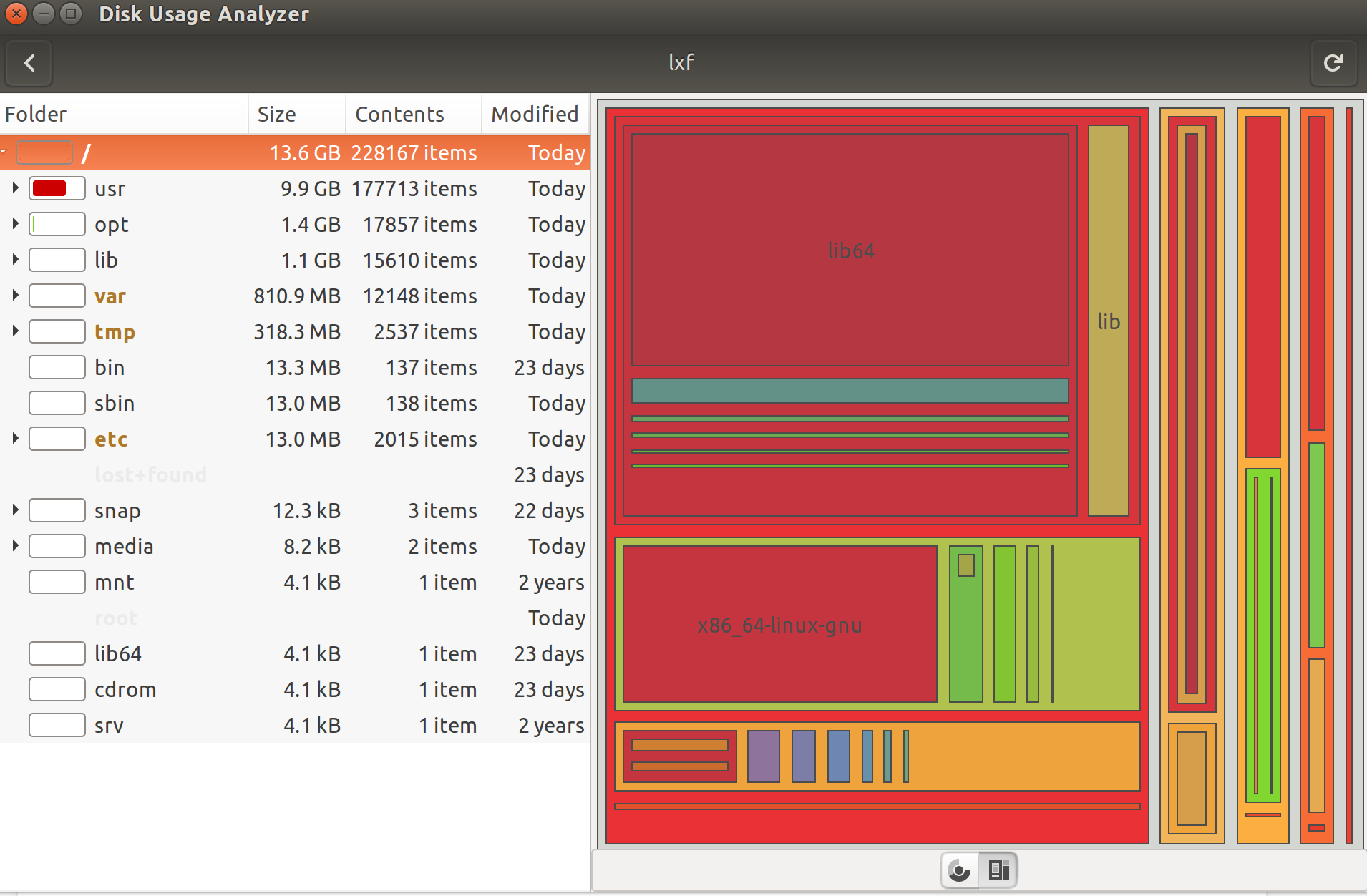
Task: Click the 177713 items contents value
Action: coord(414,189)
